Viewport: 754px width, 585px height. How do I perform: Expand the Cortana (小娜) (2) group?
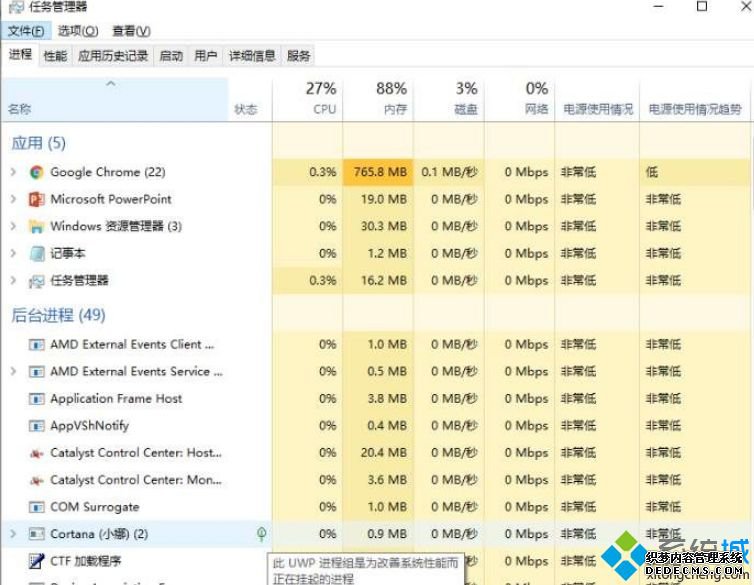click(13, 534)
